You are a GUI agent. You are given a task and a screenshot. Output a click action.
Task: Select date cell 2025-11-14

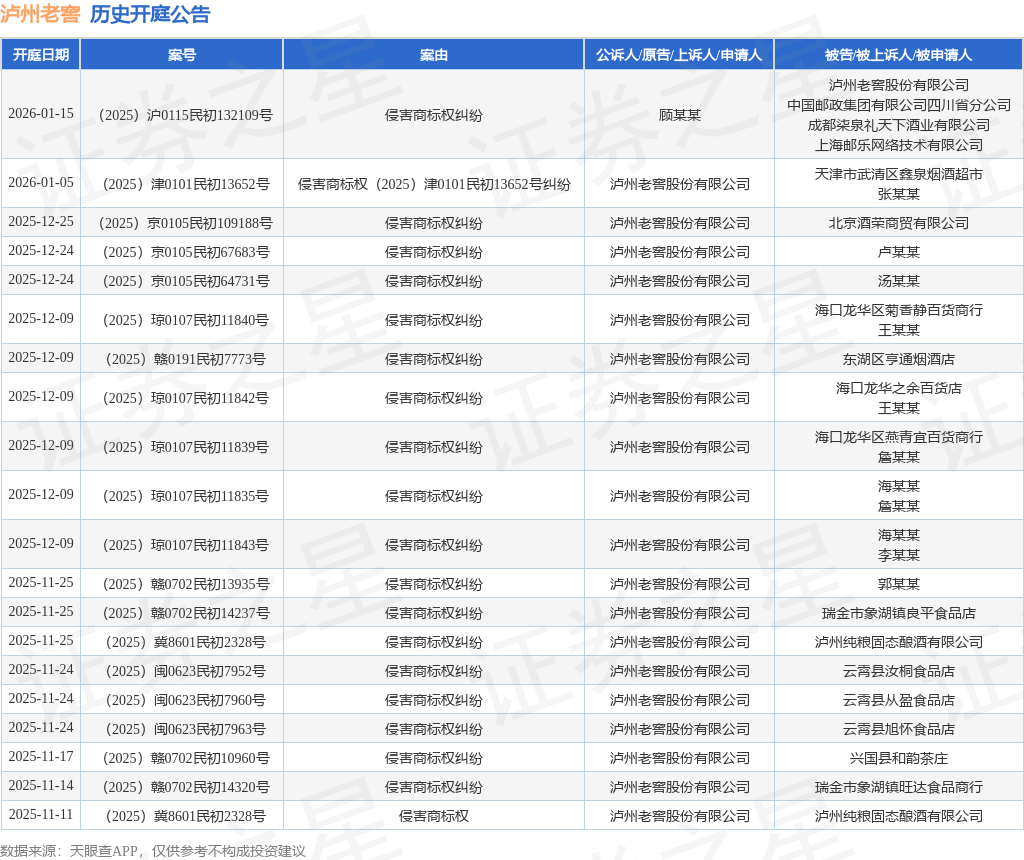click(40, 786)
